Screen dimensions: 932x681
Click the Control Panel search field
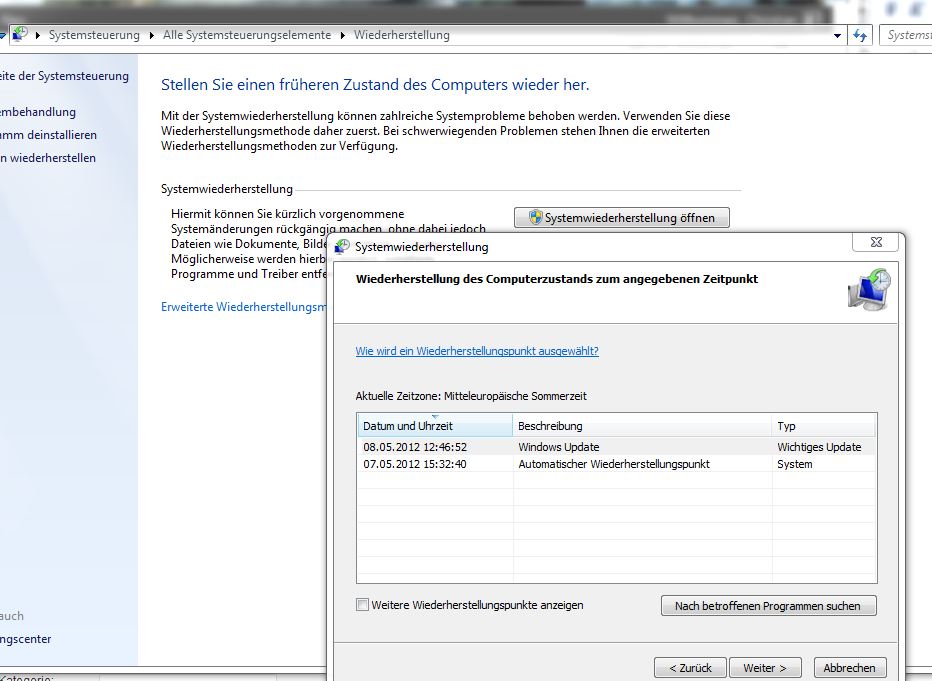906,35
